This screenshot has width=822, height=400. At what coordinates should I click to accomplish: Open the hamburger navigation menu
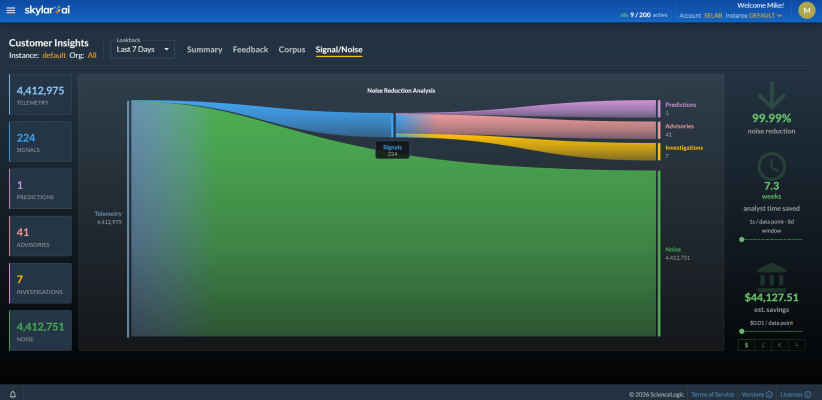click(x=10, y=10)
